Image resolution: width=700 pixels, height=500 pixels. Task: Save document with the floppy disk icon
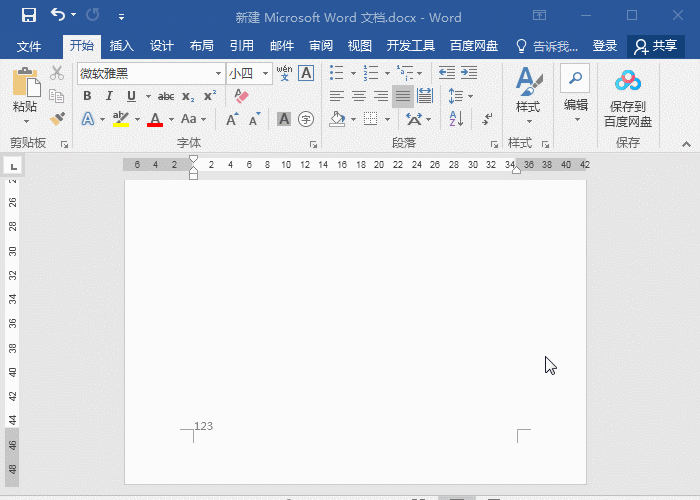tap(28, 16)
